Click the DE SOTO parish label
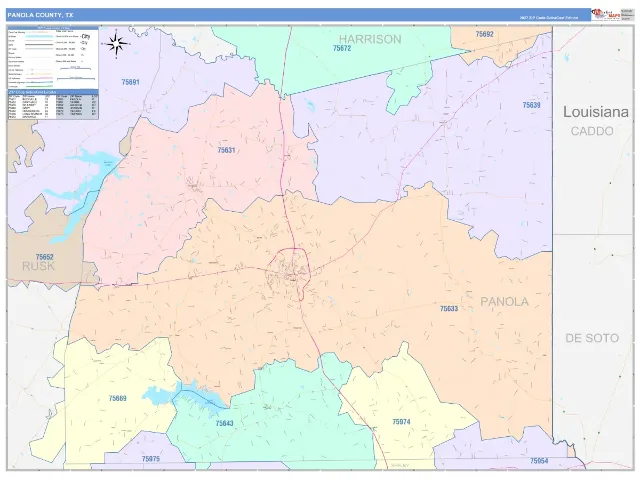The height and width of the screenshot is (480, 640). (592, 338)
